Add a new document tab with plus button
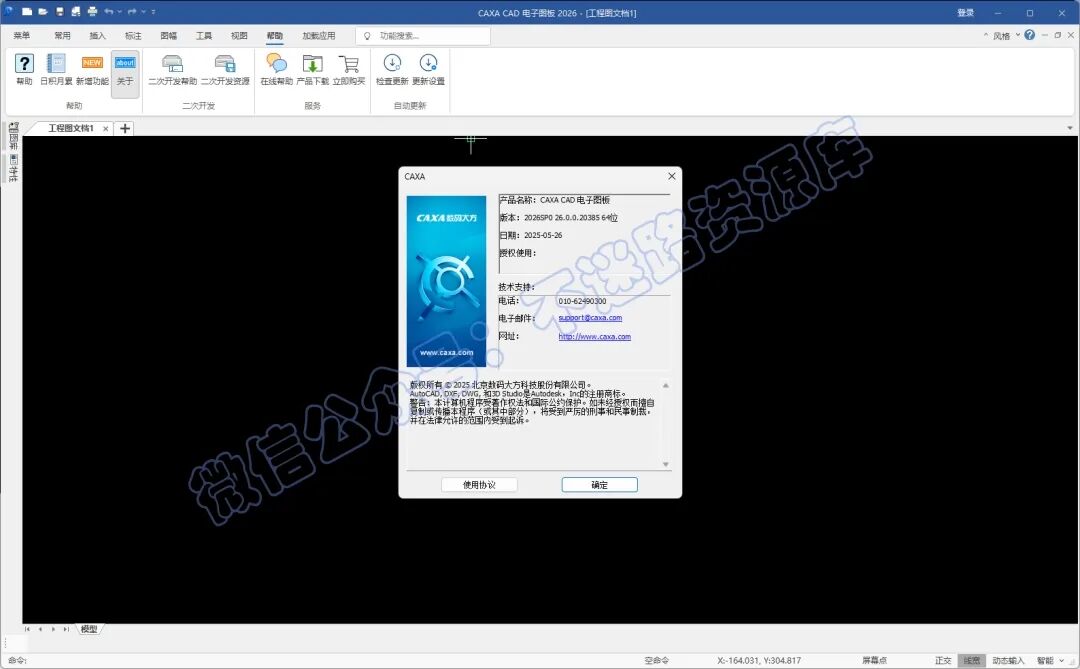Screen dimensions: 1080x669 [x=125, y=128]
